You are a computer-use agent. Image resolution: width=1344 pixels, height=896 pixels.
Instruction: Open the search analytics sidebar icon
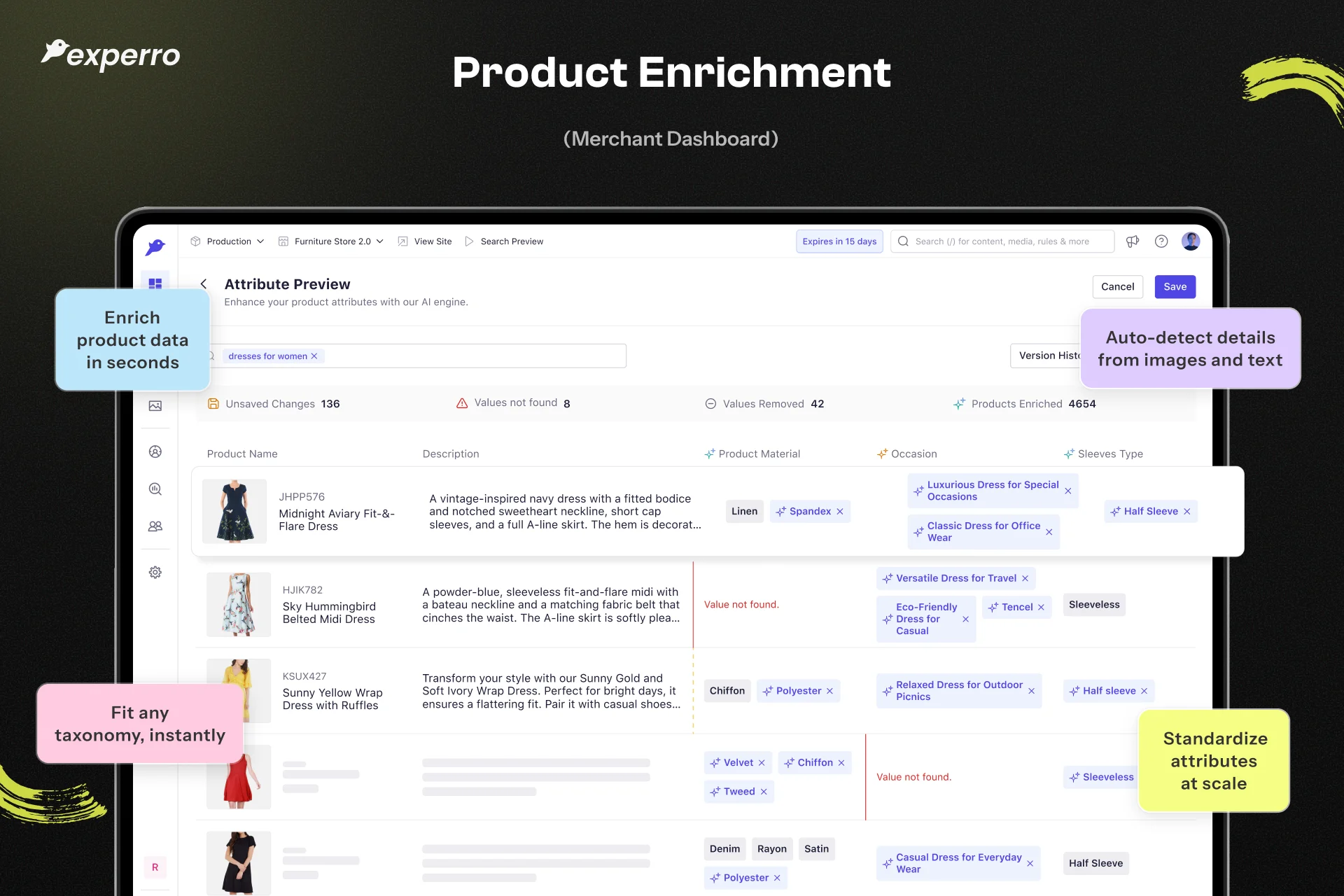[x=155, y=489]
